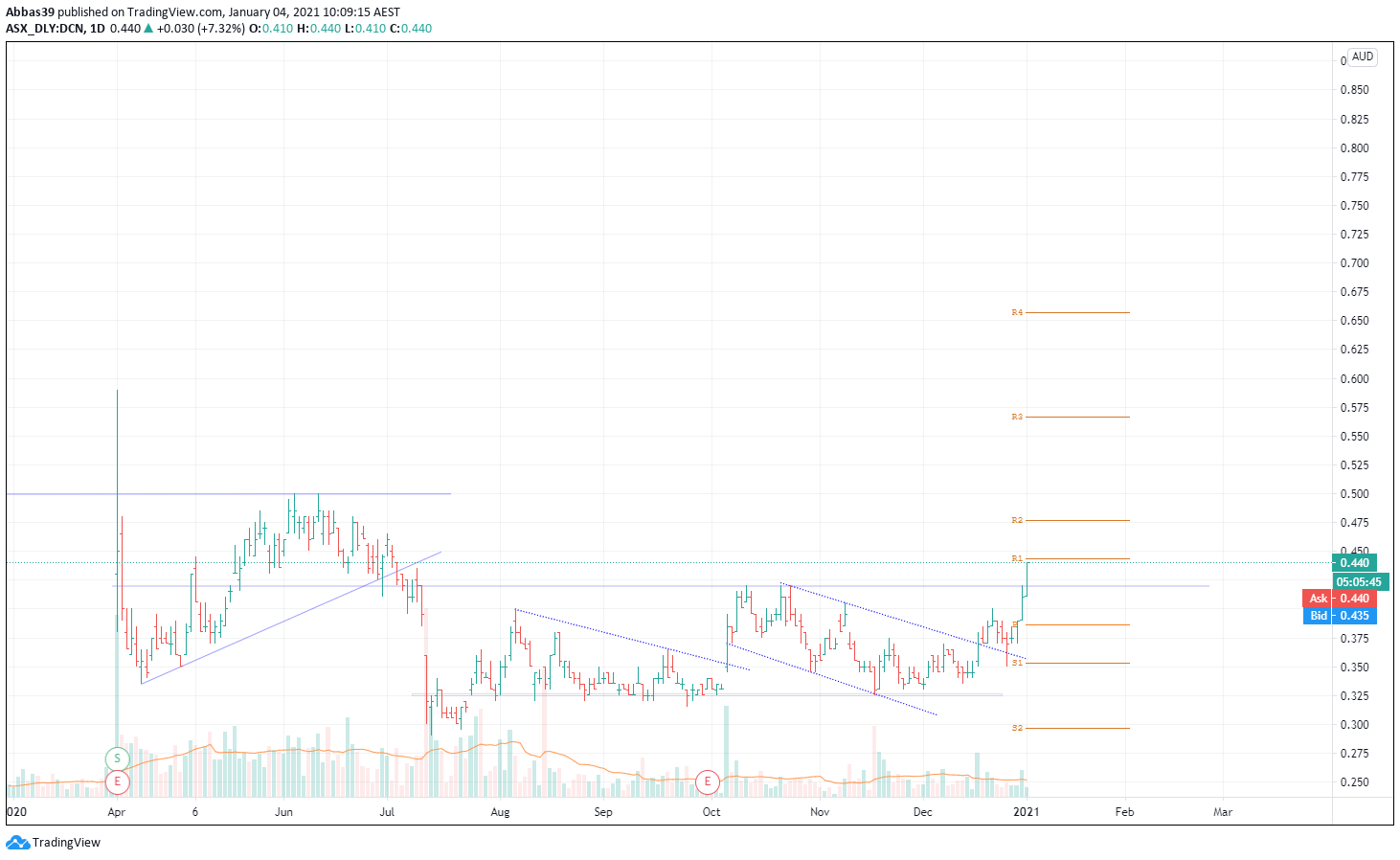Viewport: 1400px width, 860px height.
Task: Click the AUD currency label
Action: tap(1363, 57)
